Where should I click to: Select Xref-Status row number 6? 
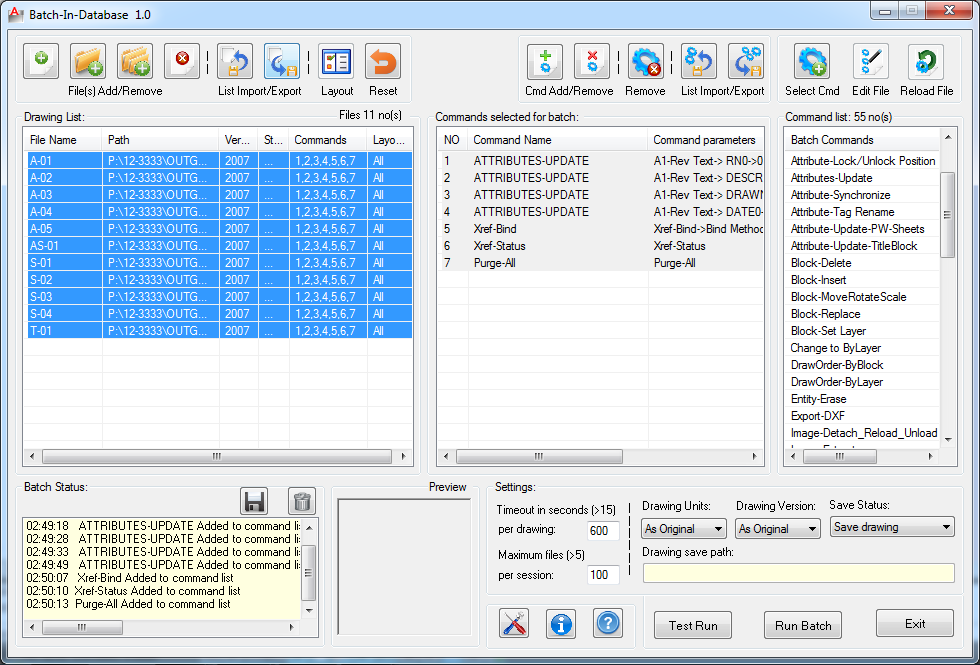600,246
